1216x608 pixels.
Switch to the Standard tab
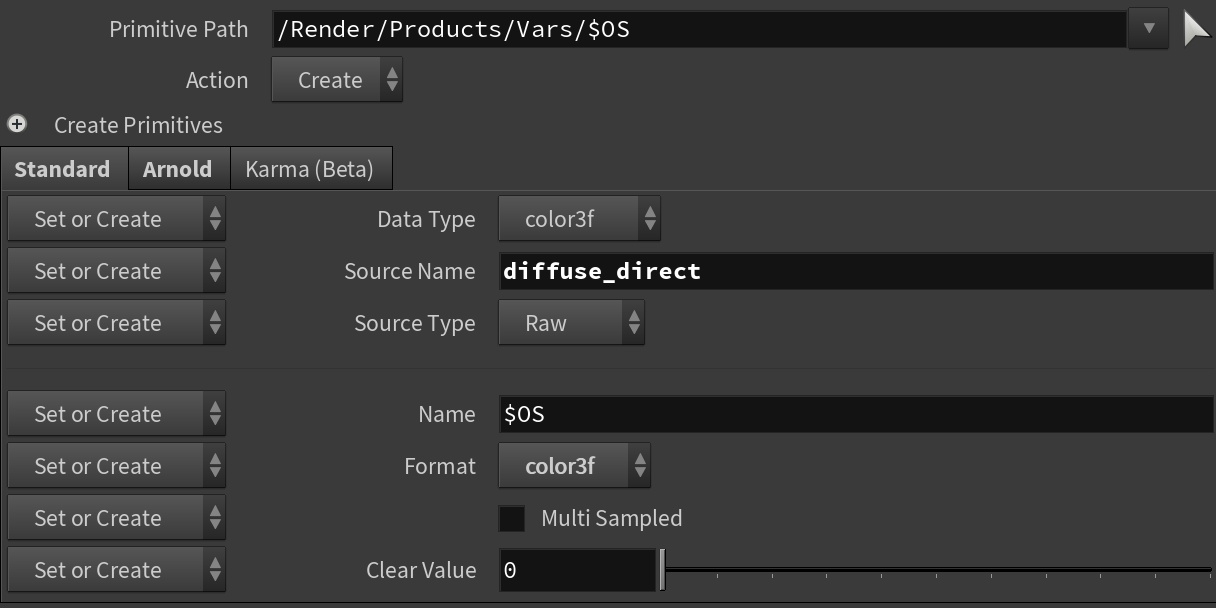(x=63, y=169)
